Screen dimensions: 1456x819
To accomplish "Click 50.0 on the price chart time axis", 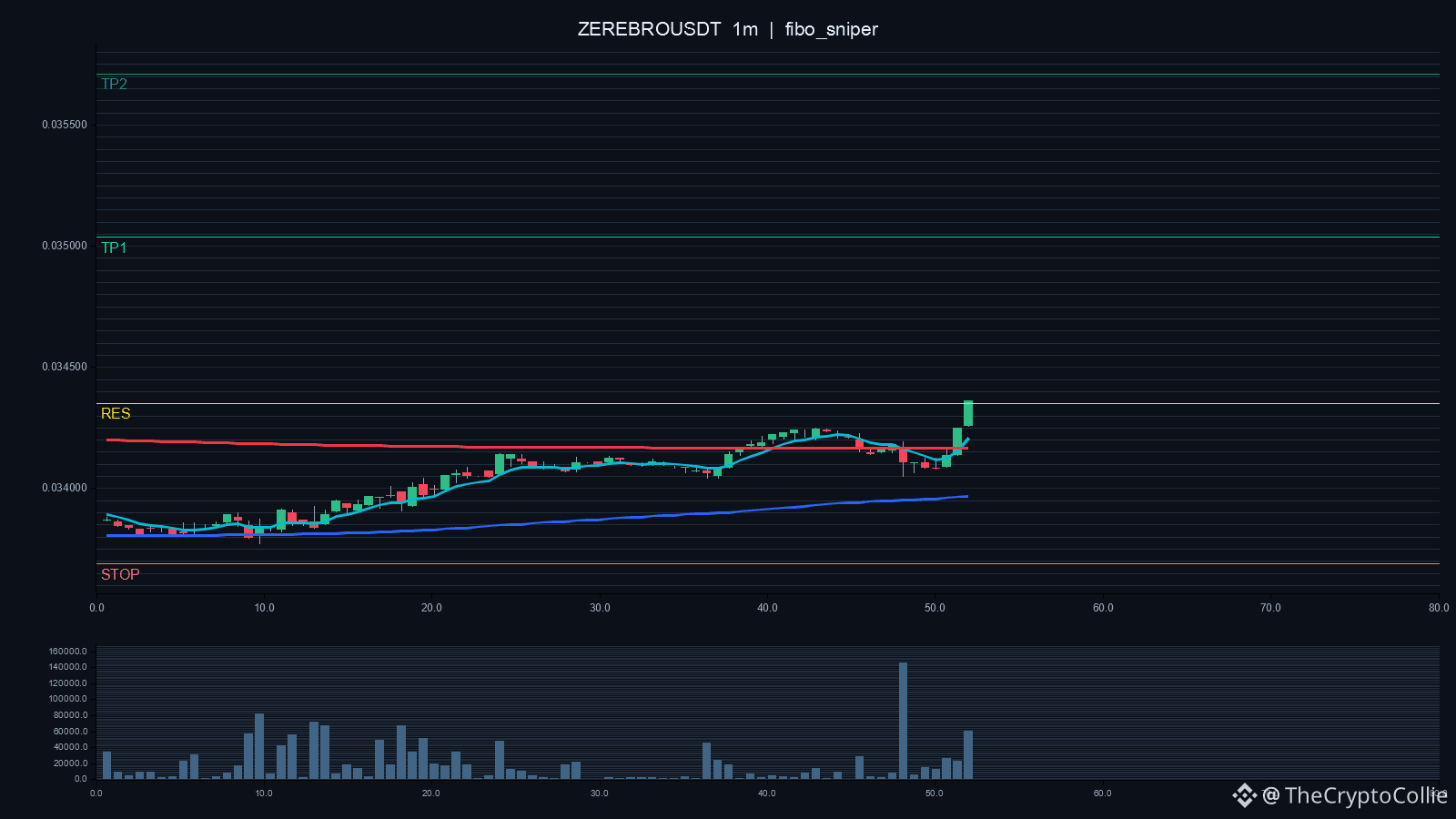I will (935, 608).
